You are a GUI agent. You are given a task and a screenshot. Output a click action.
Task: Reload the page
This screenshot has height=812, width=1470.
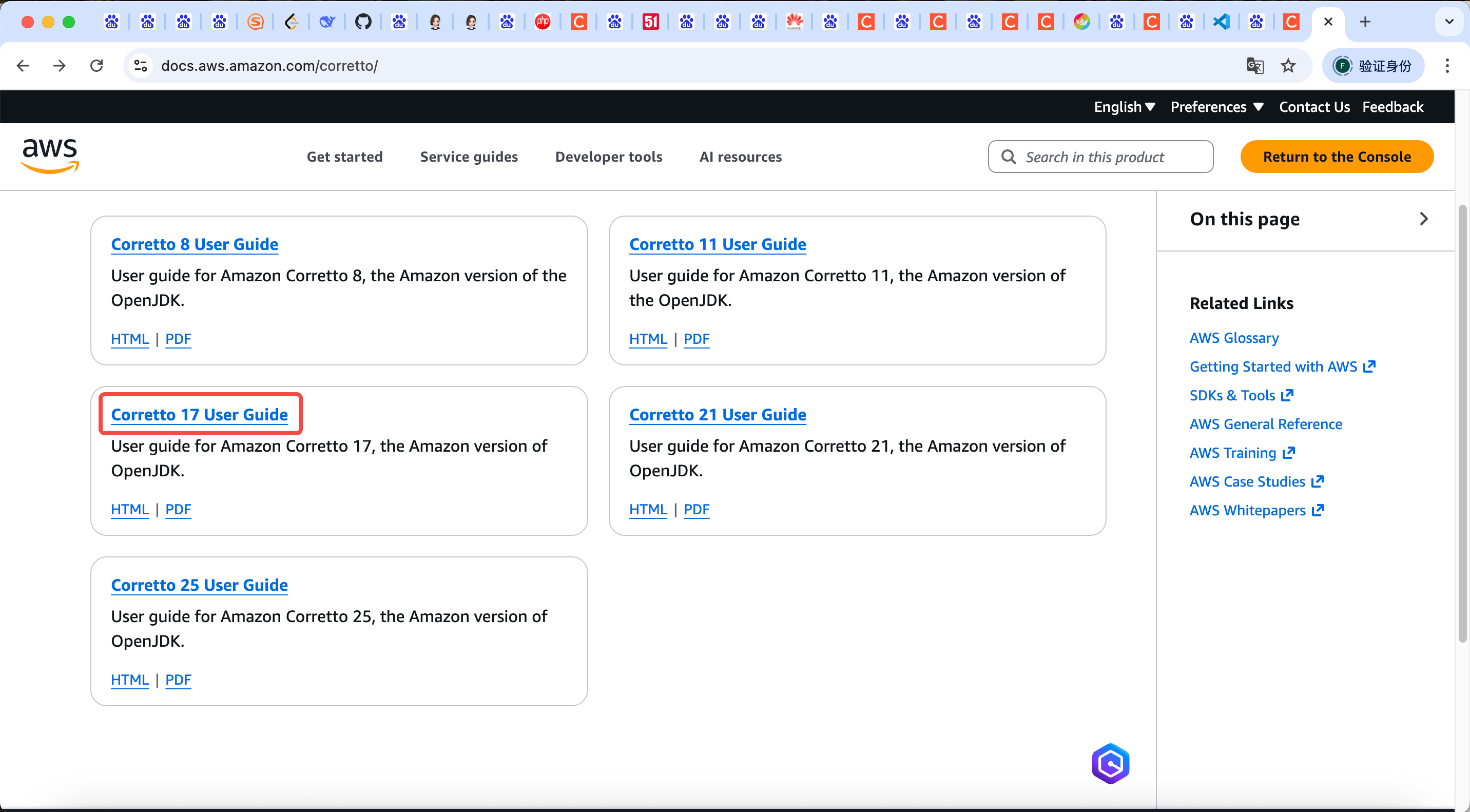coord(96,66)
